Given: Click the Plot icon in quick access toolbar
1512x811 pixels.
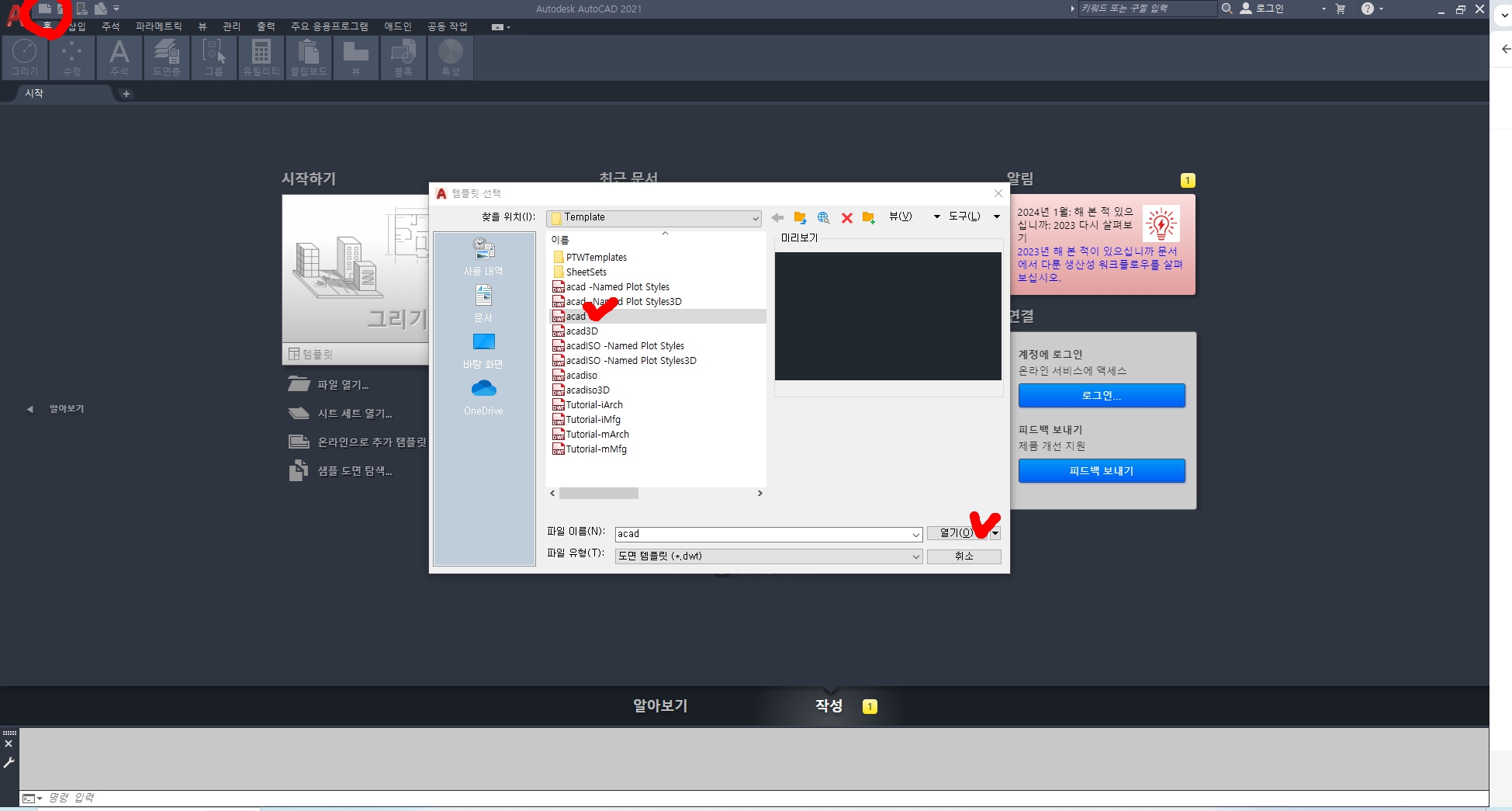Looking at the screenshot, I should (x=100, y=9).
